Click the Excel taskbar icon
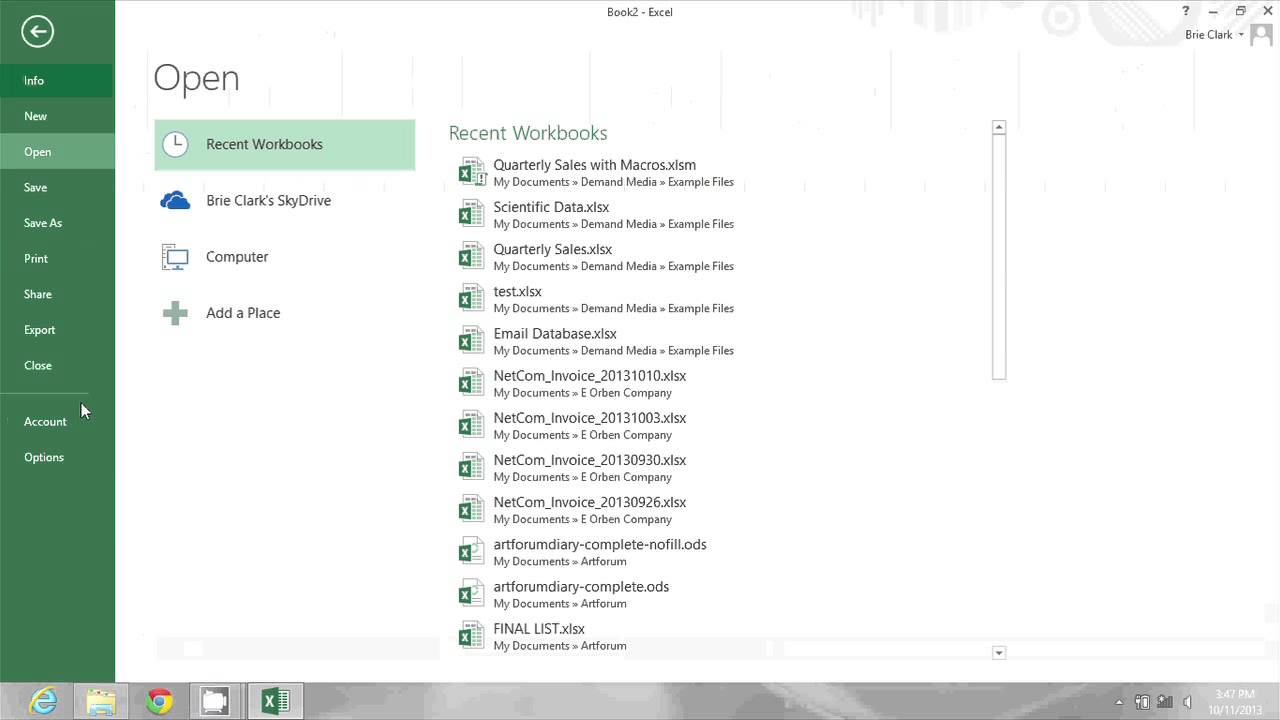Viewport: 1280px width, 720px height. pos(275,701)
